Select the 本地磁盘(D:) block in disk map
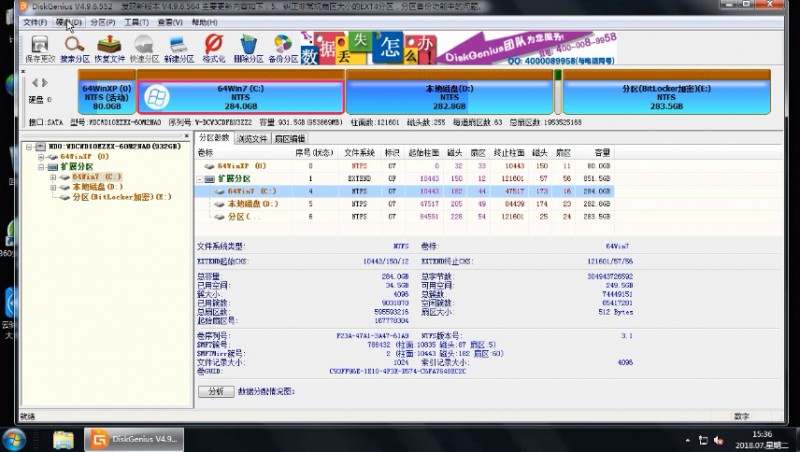This screenshot has height=452, width=800. [449, 92]
